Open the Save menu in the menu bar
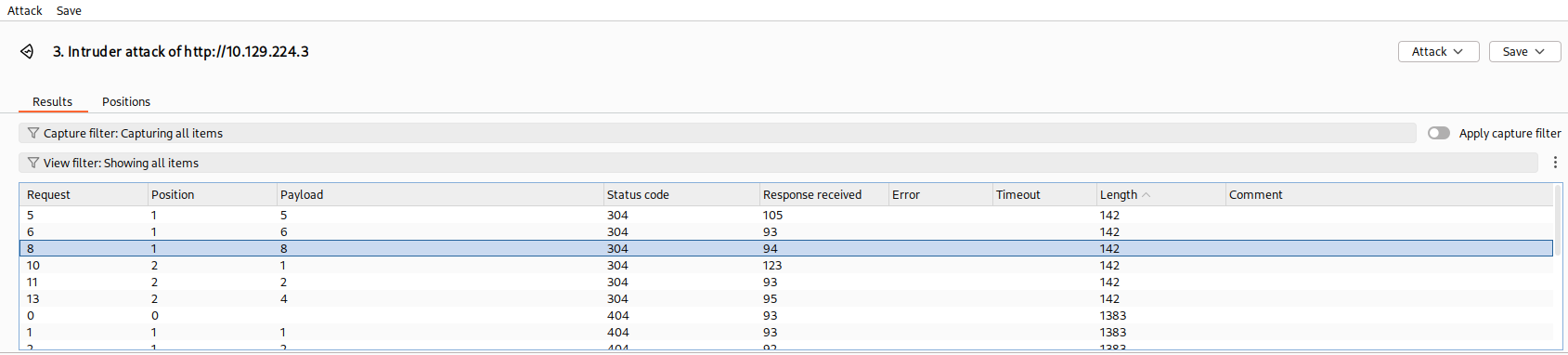The image size is (1568, 355). [69, 10]
